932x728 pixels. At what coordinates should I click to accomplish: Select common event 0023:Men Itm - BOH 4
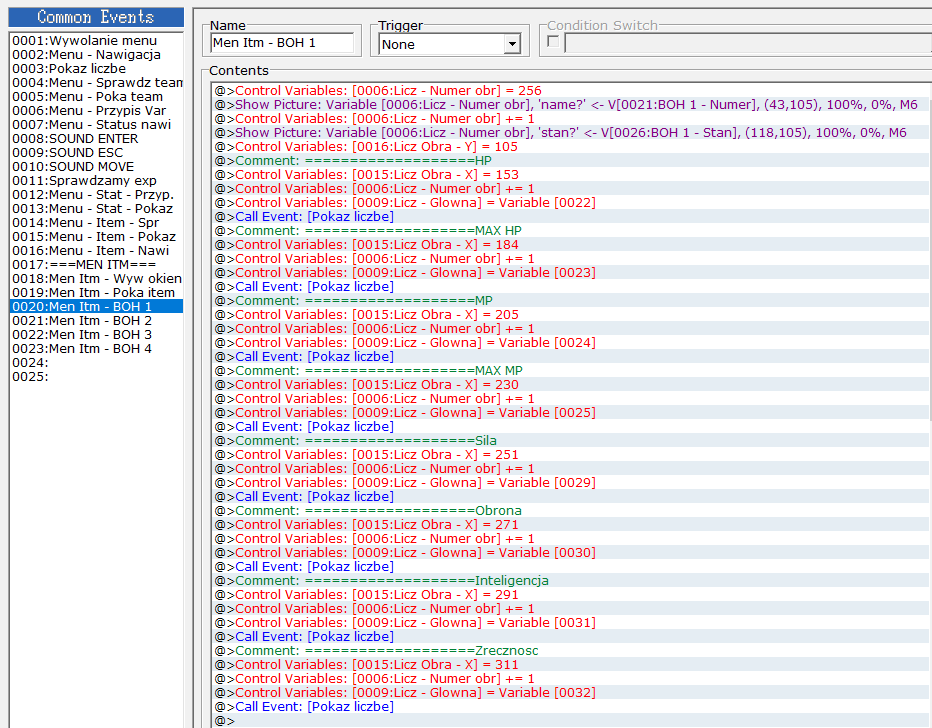(97, 349)
